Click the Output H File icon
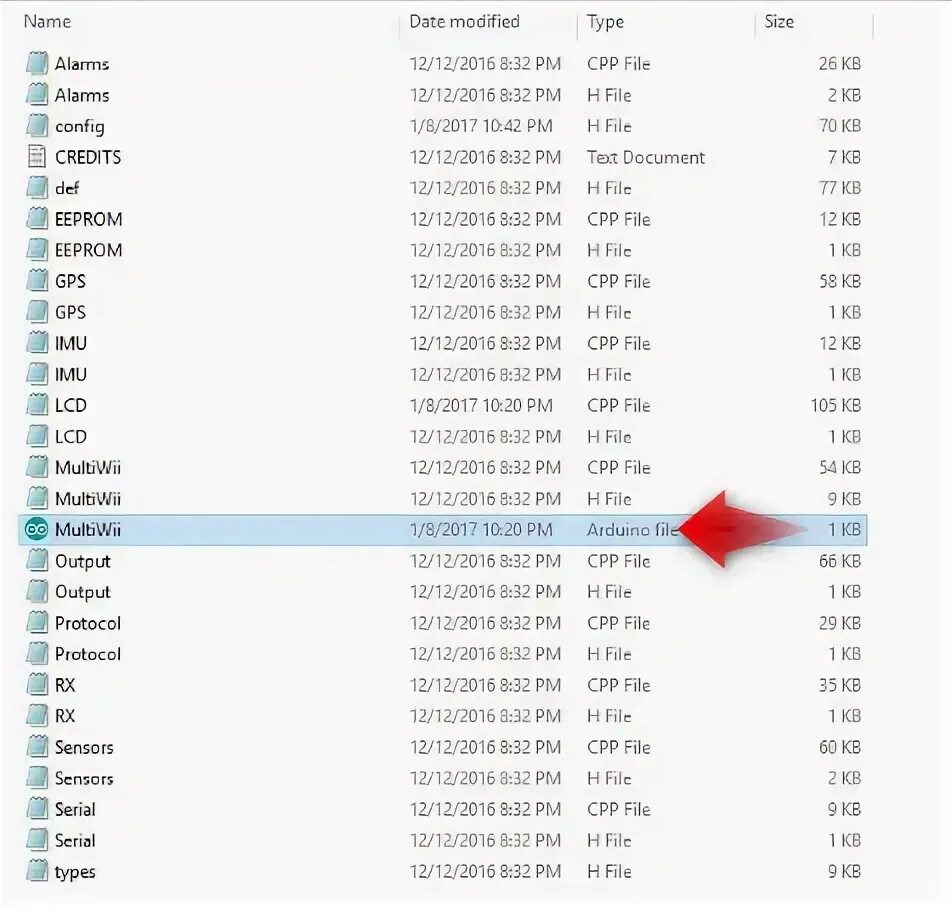The image size is (952, 908). pyautogui.click(x=37, y=592)
